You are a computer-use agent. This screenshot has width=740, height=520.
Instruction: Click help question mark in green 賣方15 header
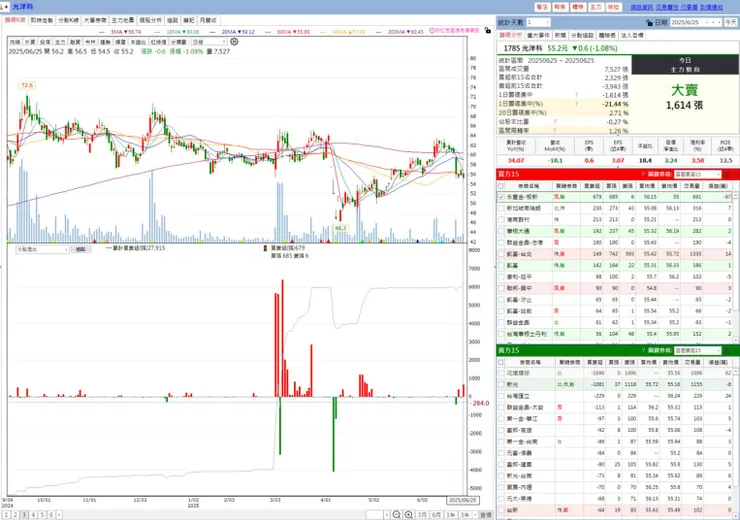tap(643, 351)
